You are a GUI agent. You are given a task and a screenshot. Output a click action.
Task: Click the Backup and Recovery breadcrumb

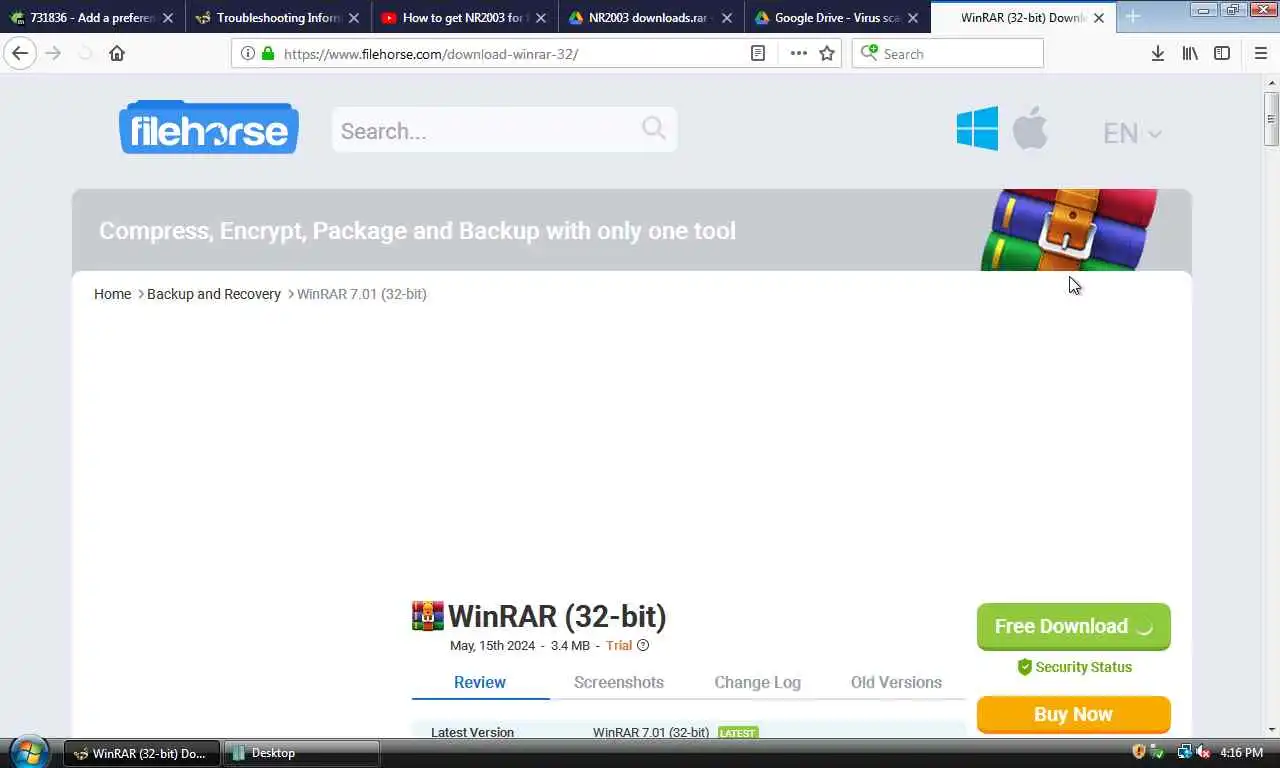pos(214,294)
